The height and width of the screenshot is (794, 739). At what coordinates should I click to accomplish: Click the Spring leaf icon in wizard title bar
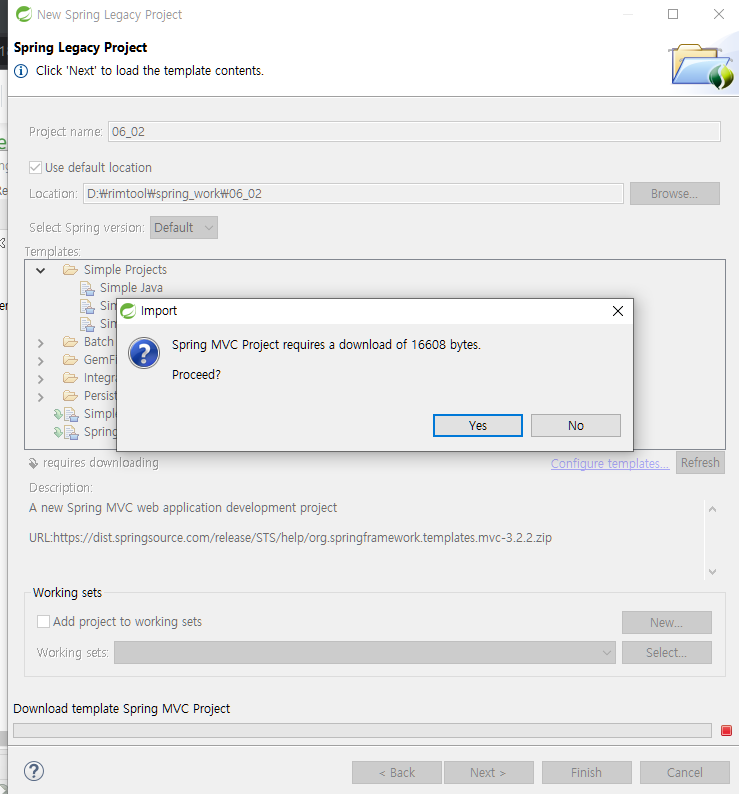tap(23, 14)
